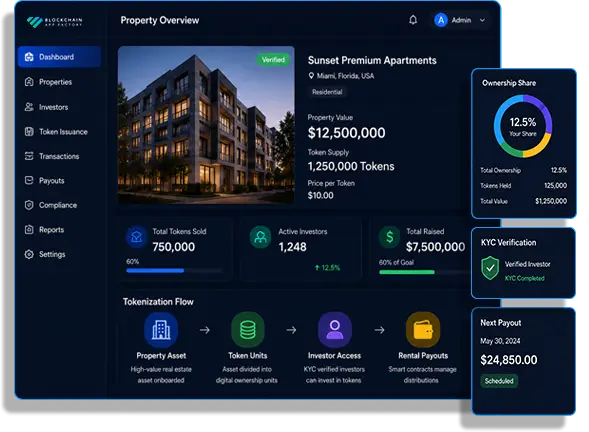The image size is (589, 432).
Task: Click the arrow after Property Asset
Action: (205, 330)
